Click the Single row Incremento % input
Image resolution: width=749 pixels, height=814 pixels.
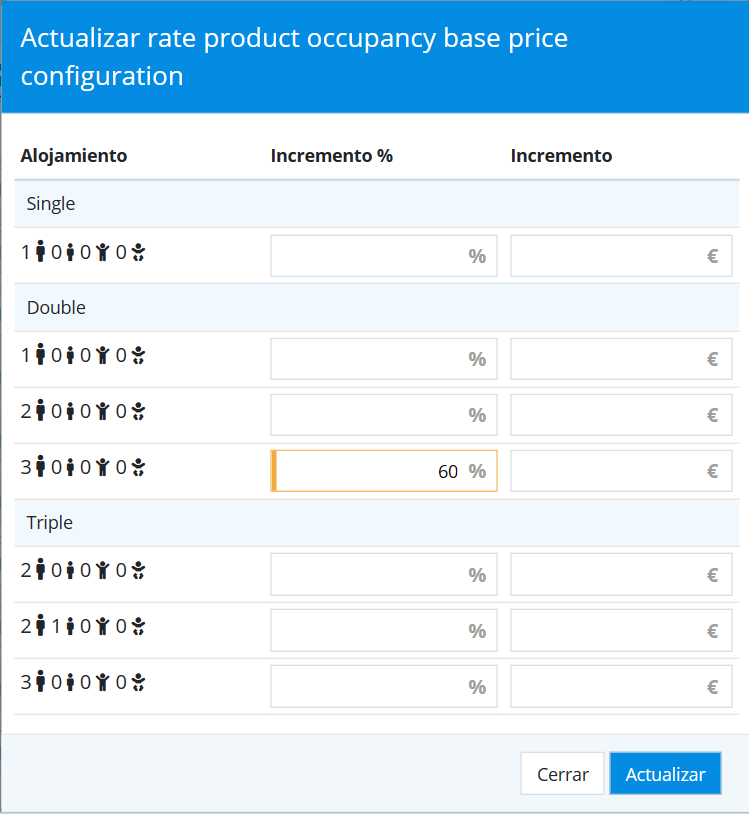[x=370, y=256]
